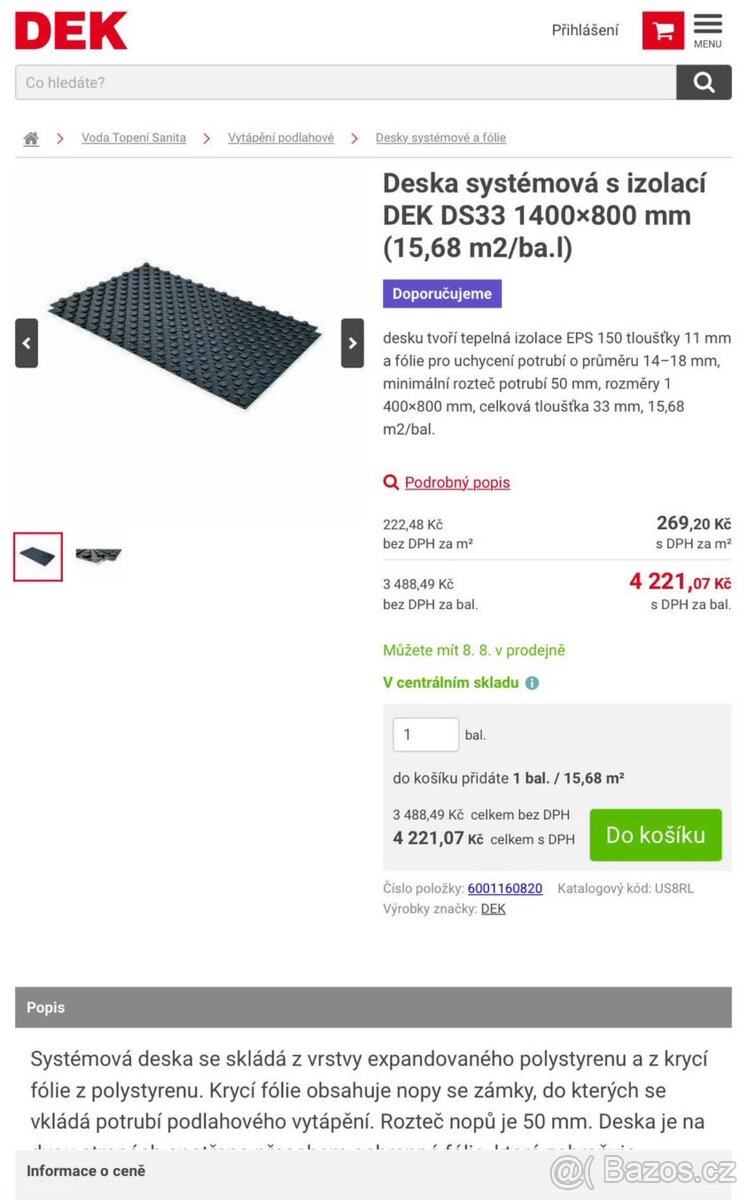Switch to the Popis section
The width and height of the screenshot is (747, 1200).
point(45,1008)
